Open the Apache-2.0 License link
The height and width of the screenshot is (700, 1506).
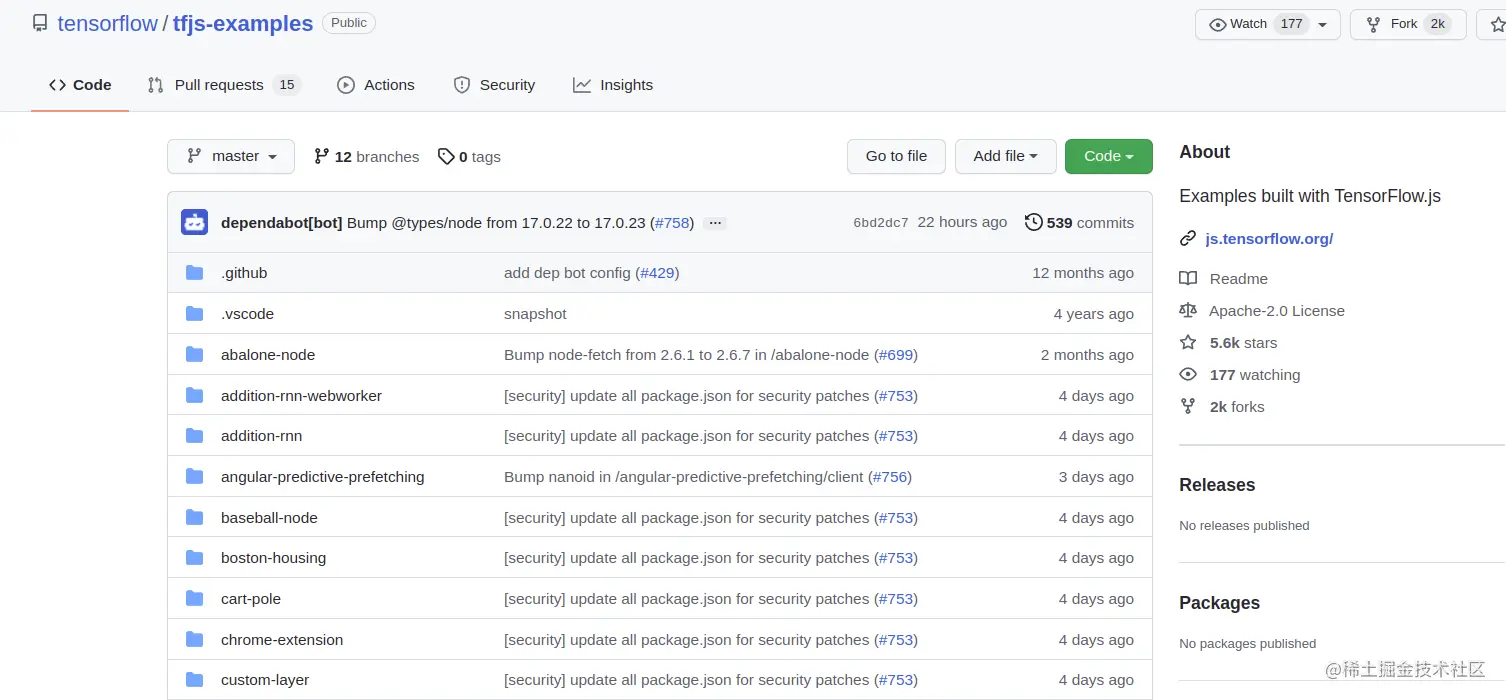[x=1277, y=311]
